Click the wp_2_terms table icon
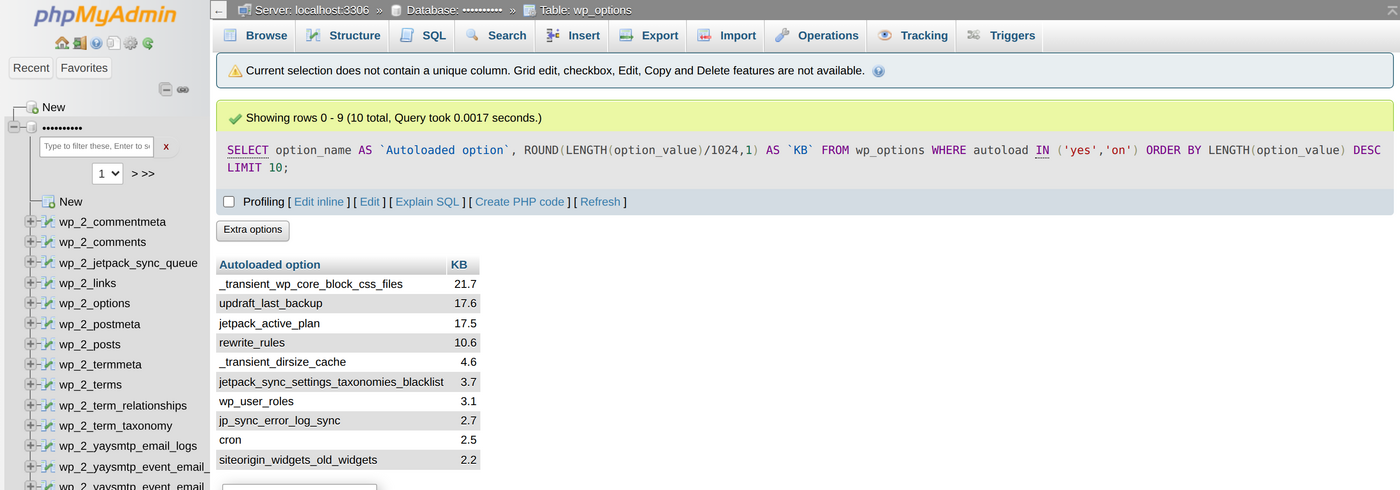1400x490 pixels. (x=48, y=385)
